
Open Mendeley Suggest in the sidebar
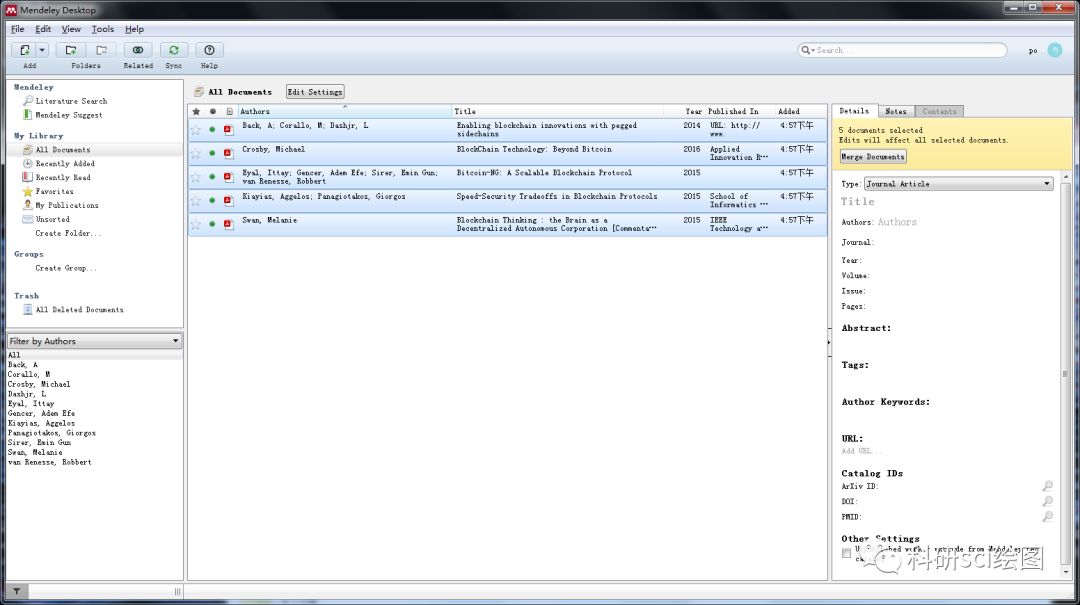[69, 115]
